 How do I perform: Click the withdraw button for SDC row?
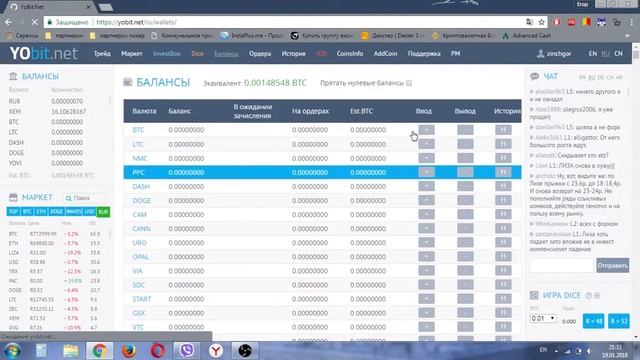point(465,285)
